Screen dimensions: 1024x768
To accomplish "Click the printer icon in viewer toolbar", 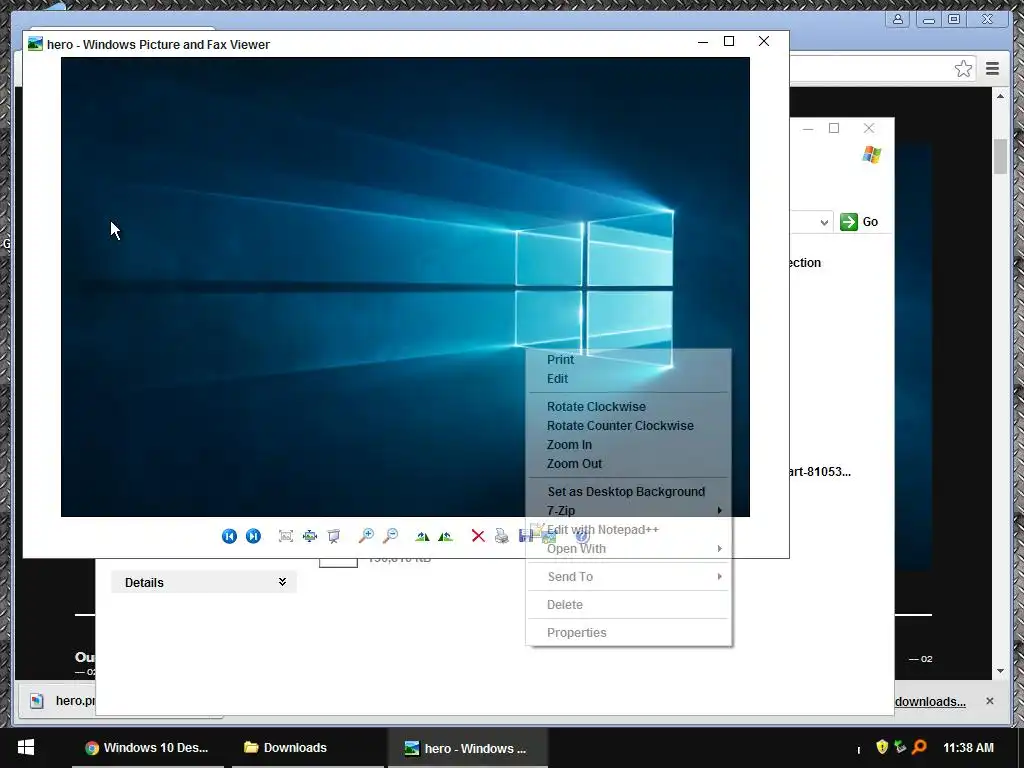I will tap(502, 536).
